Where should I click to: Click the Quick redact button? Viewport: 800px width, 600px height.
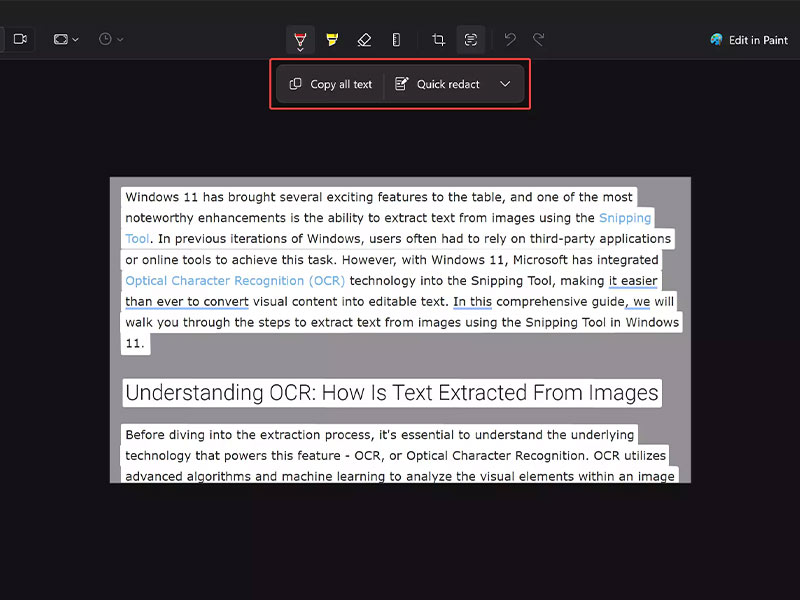437,84
